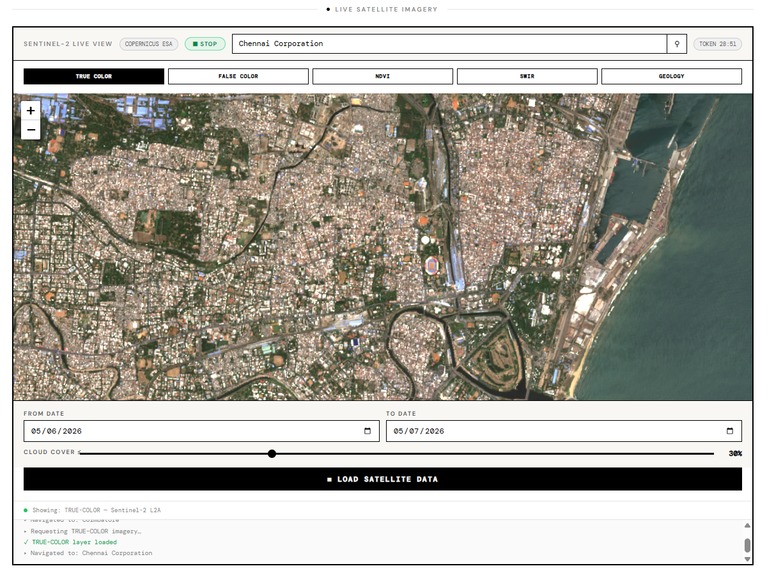The height and width of the screenshot is (573, 767).
Task: Click the log panel scroll down arrow
Action: [x=747, y=559]
